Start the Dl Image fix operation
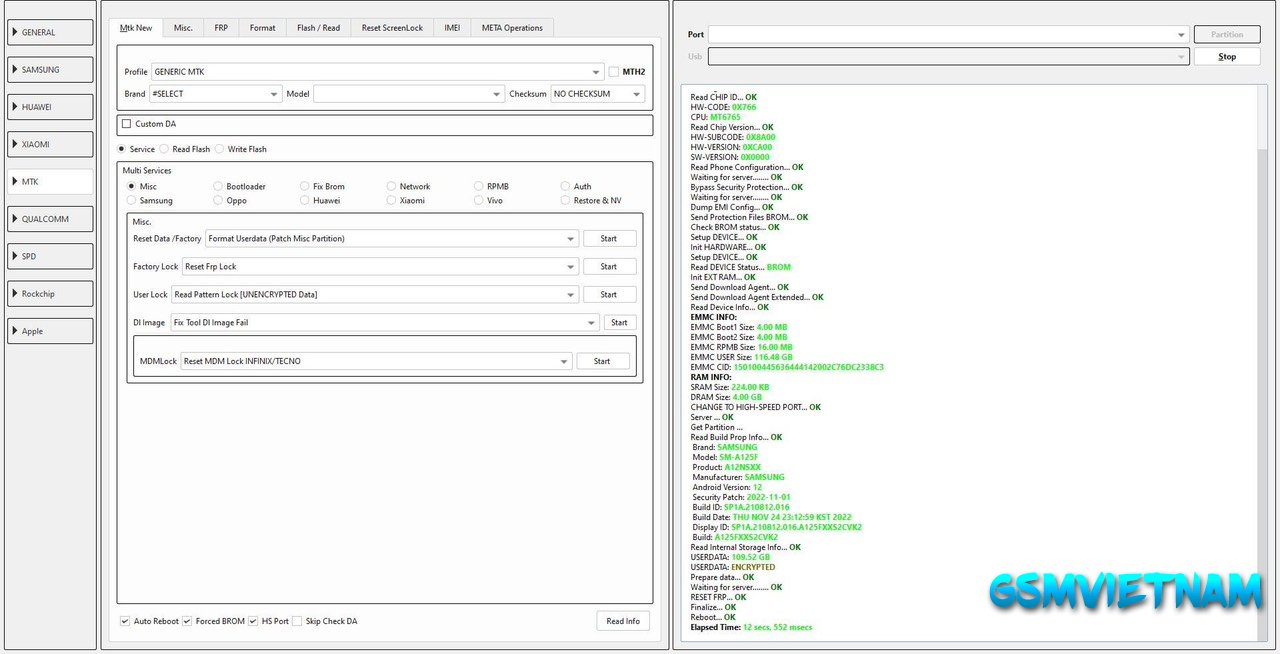This screenshot has width=1280, height=654. [620, 322]
